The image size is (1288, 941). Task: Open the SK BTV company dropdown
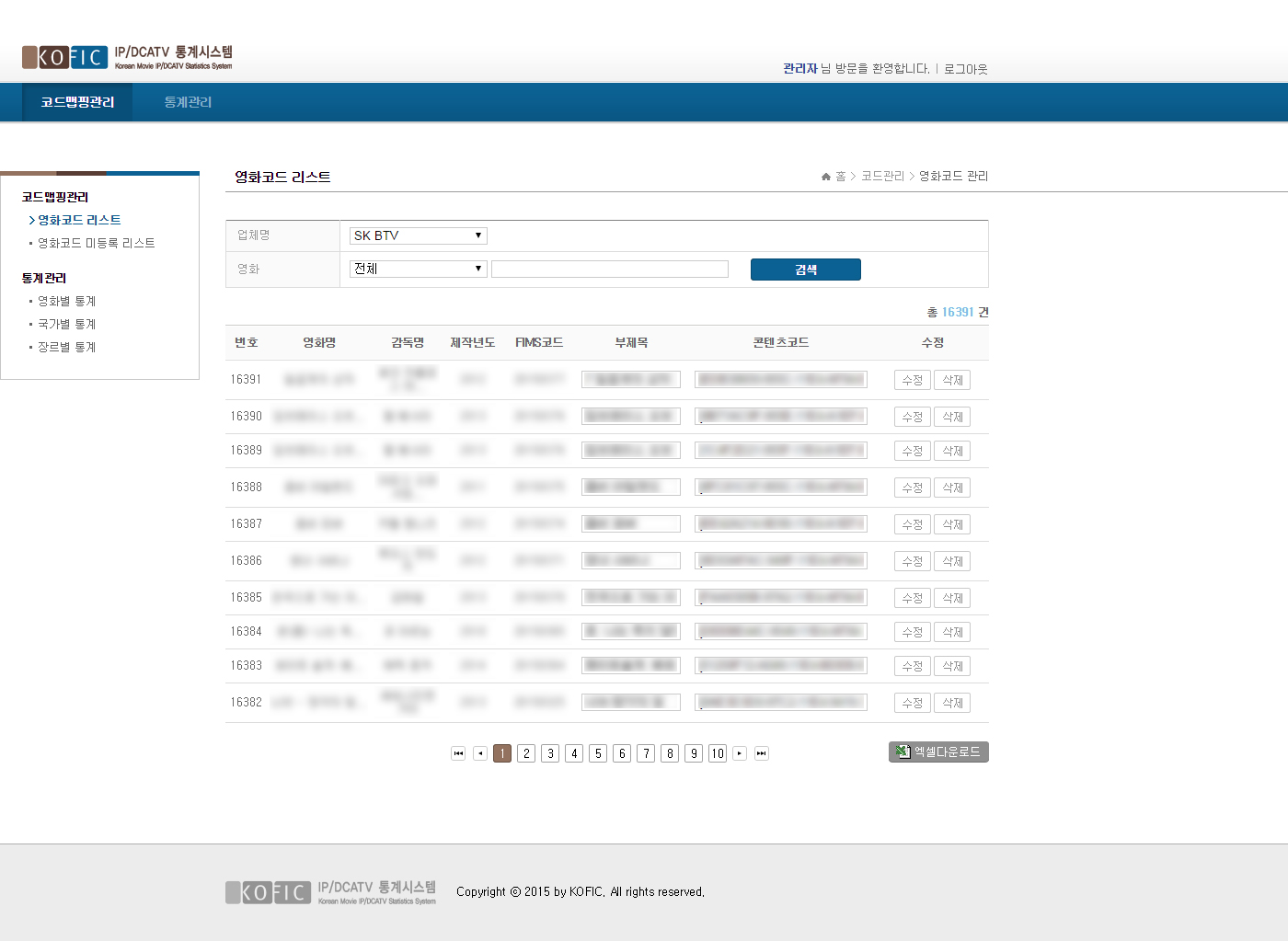pos(418,235)
